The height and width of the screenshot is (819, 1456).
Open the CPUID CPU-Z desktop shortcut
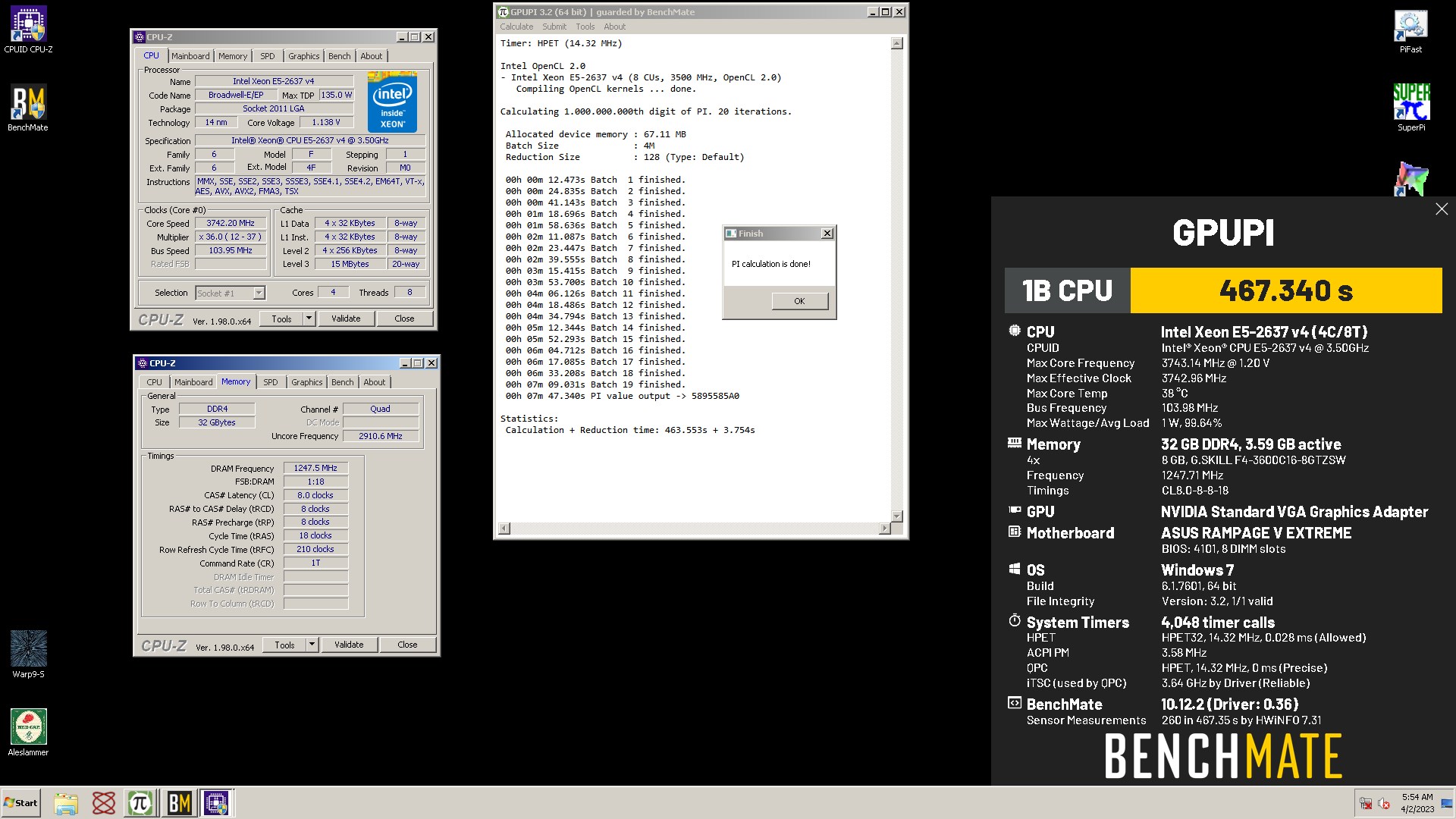tap(28, 30)
